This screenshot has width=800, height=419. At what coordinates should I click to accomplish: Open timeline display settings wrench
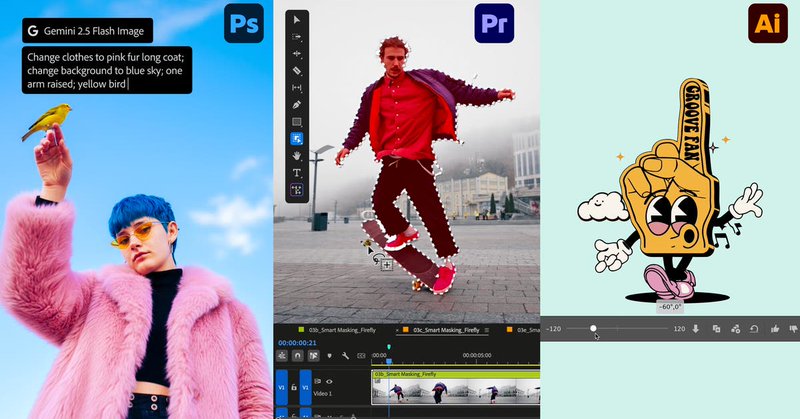[345, 356]
